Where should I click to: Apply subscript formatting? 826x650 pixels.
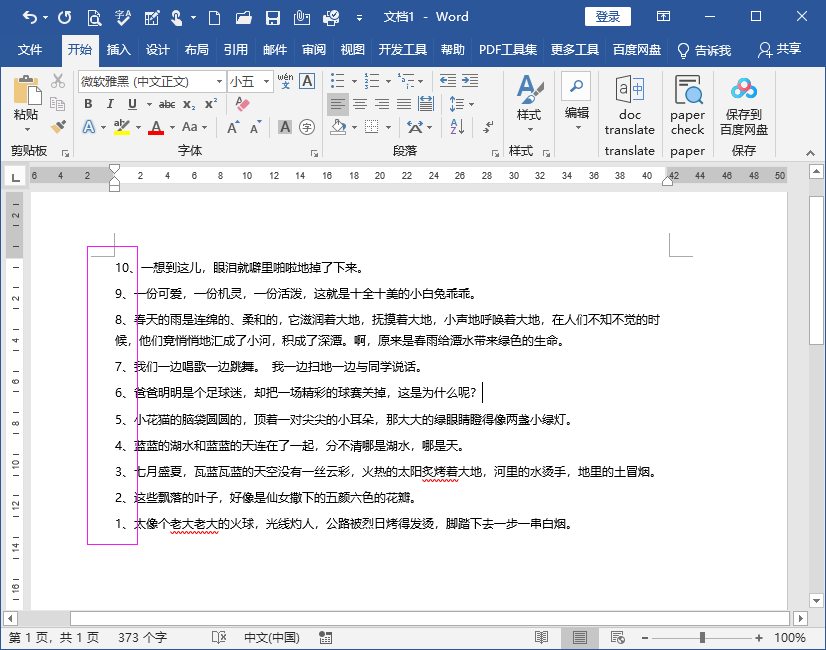[x=187, y=104]
